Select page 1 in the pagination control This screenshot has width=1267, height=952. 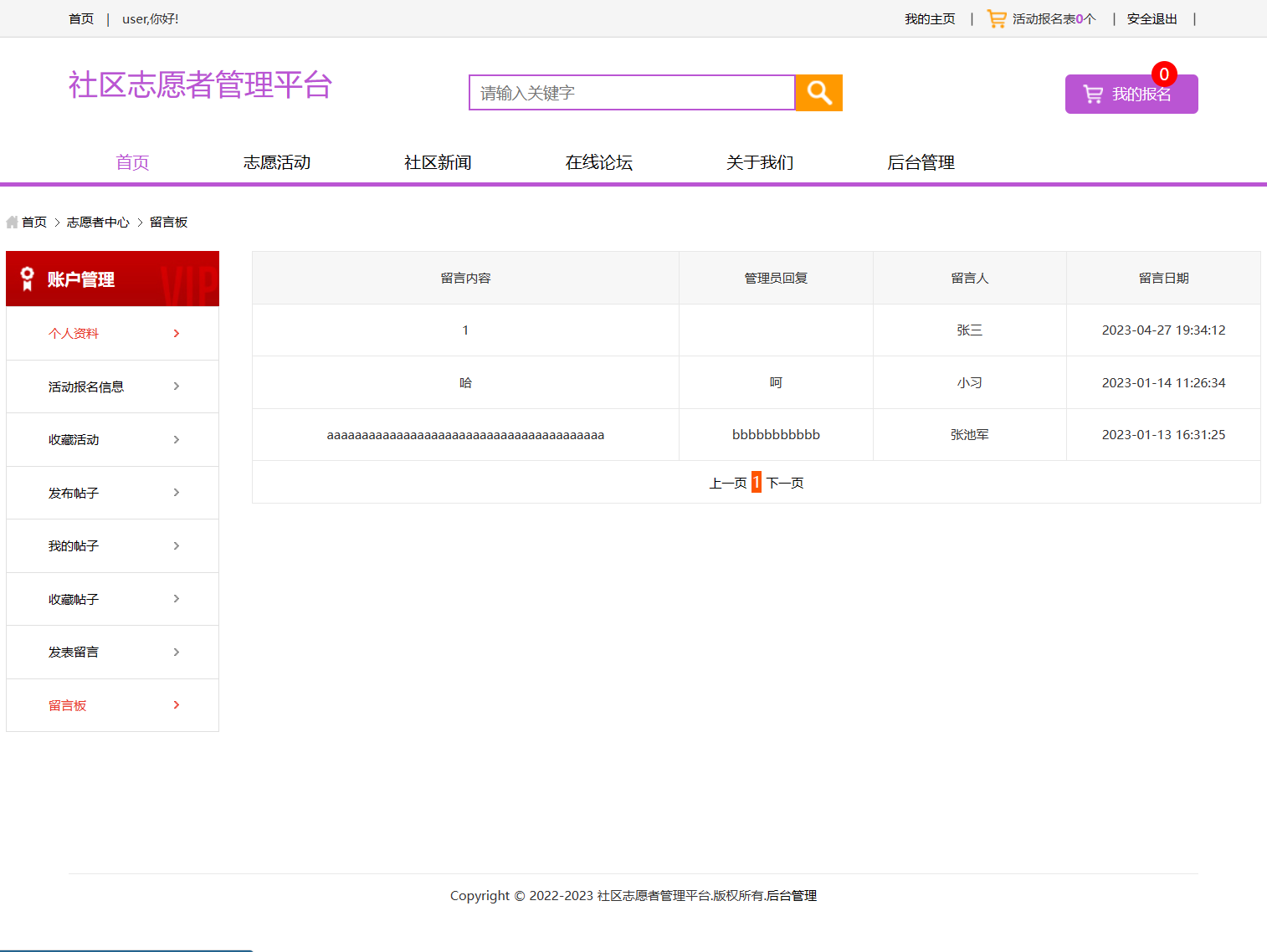coord(756,482)
